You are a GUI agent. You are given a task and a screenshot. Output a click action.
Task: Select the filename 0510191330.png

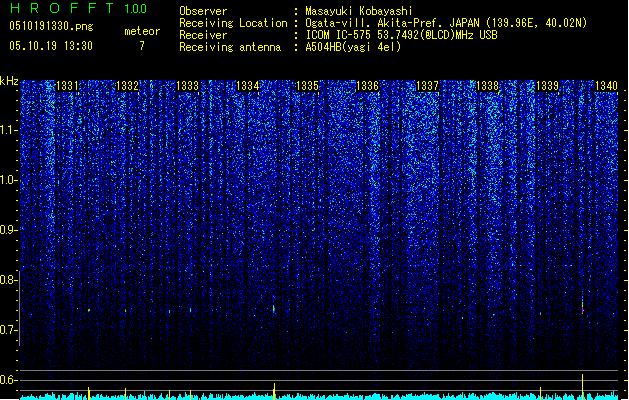coord(51,26)
